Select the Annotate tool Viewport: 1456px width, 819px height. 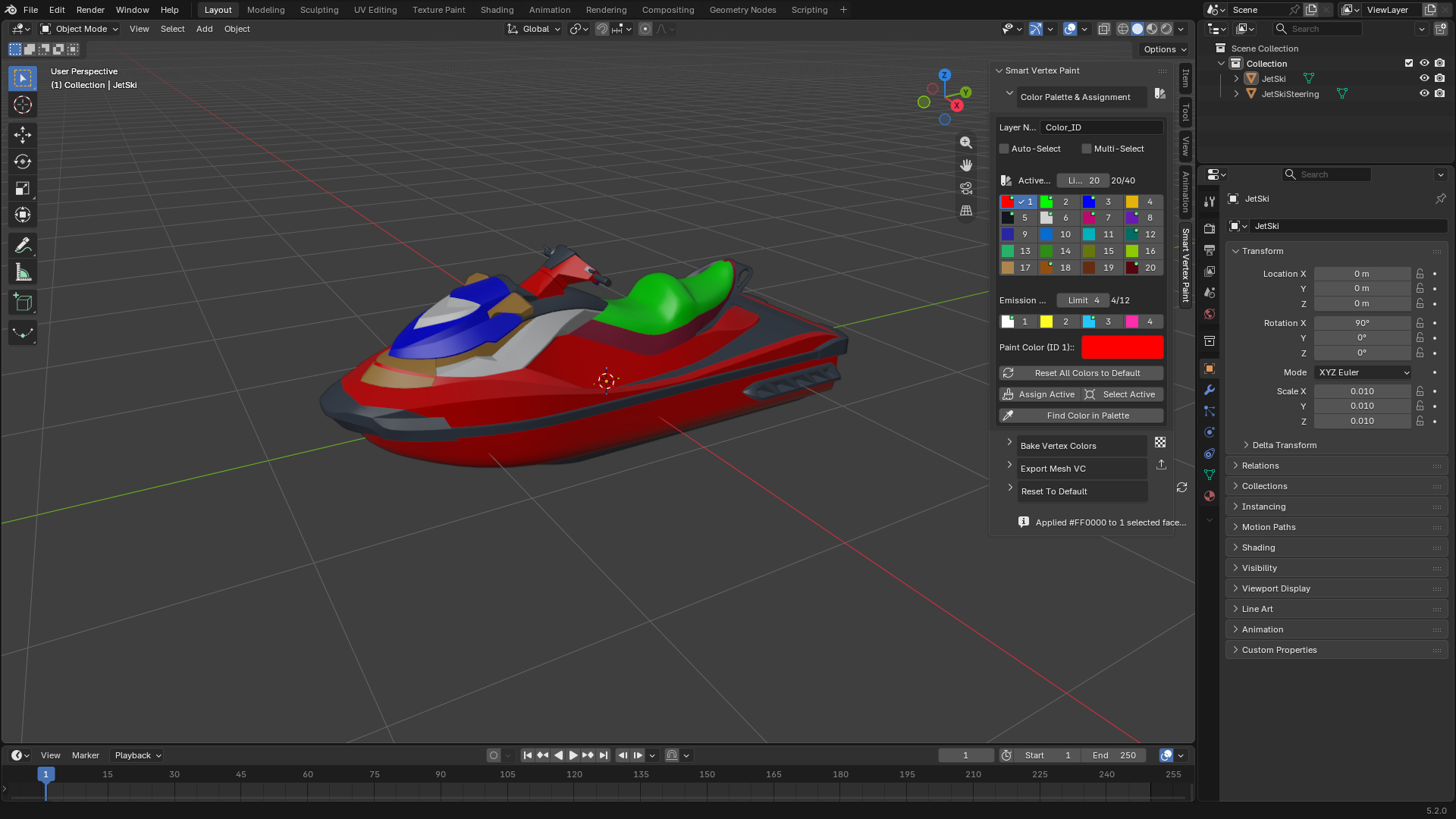tap(23, 246)
